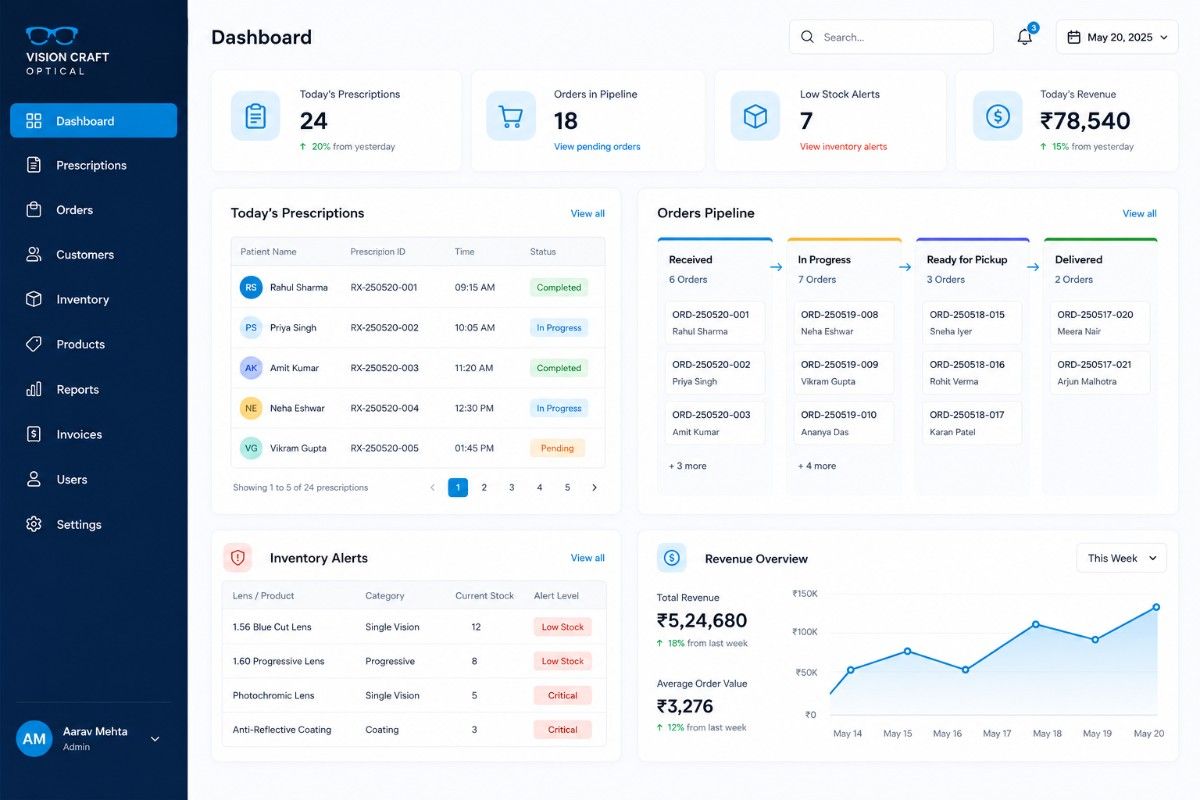Click the shield warning icon of Inventory Alerts

click(238, 558)
